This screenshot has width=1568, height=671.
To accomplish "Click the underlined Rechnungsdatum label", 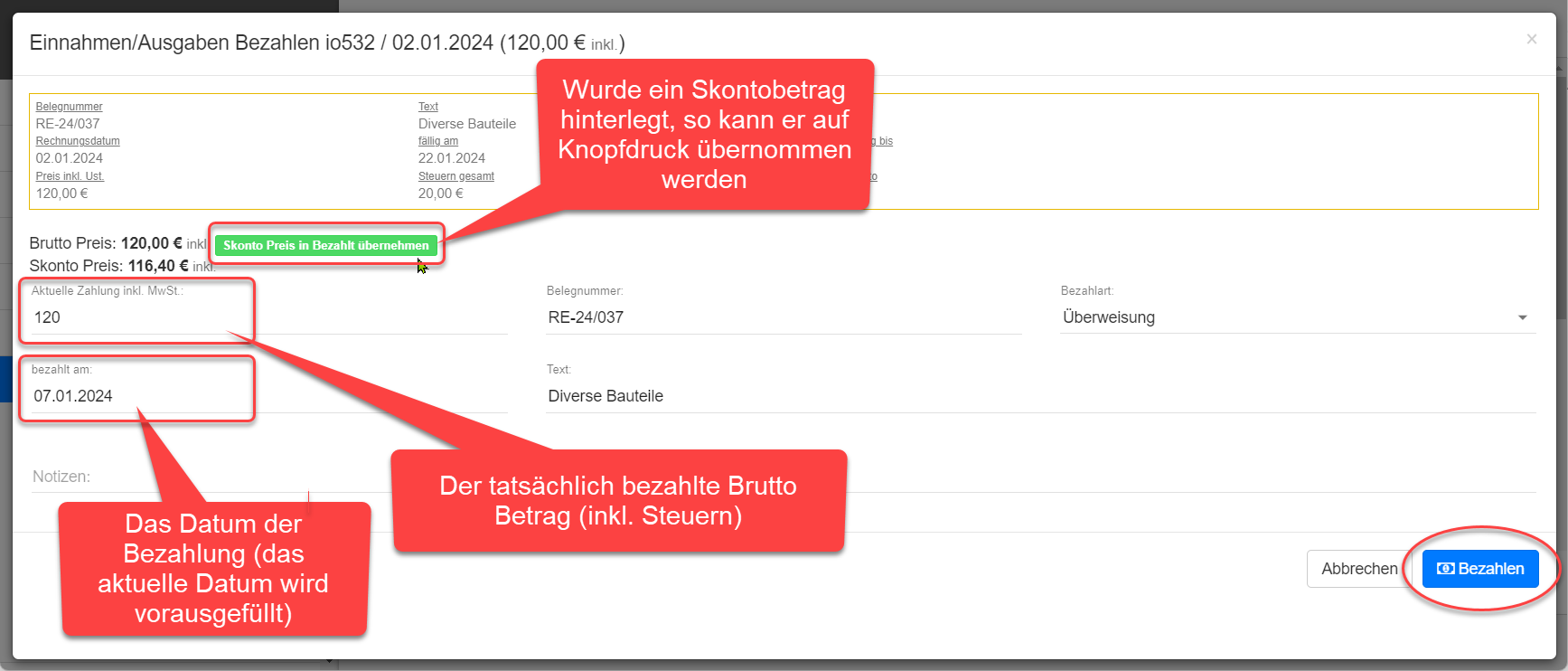I will pos(78,141).
